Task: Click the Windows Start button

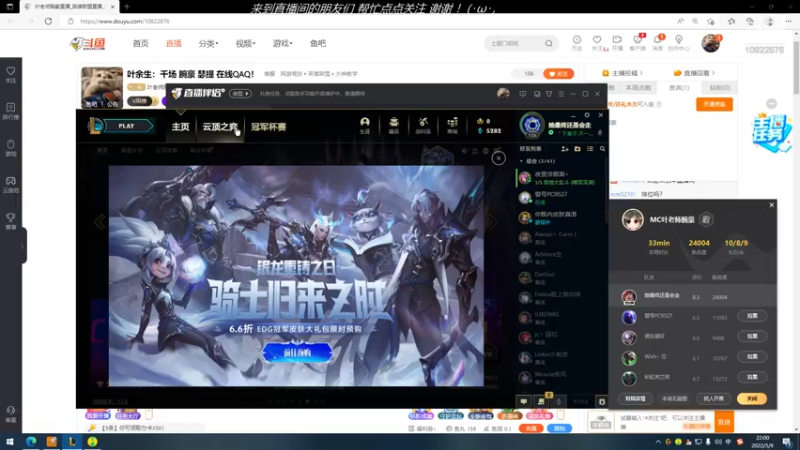Action: click(10, 441)
